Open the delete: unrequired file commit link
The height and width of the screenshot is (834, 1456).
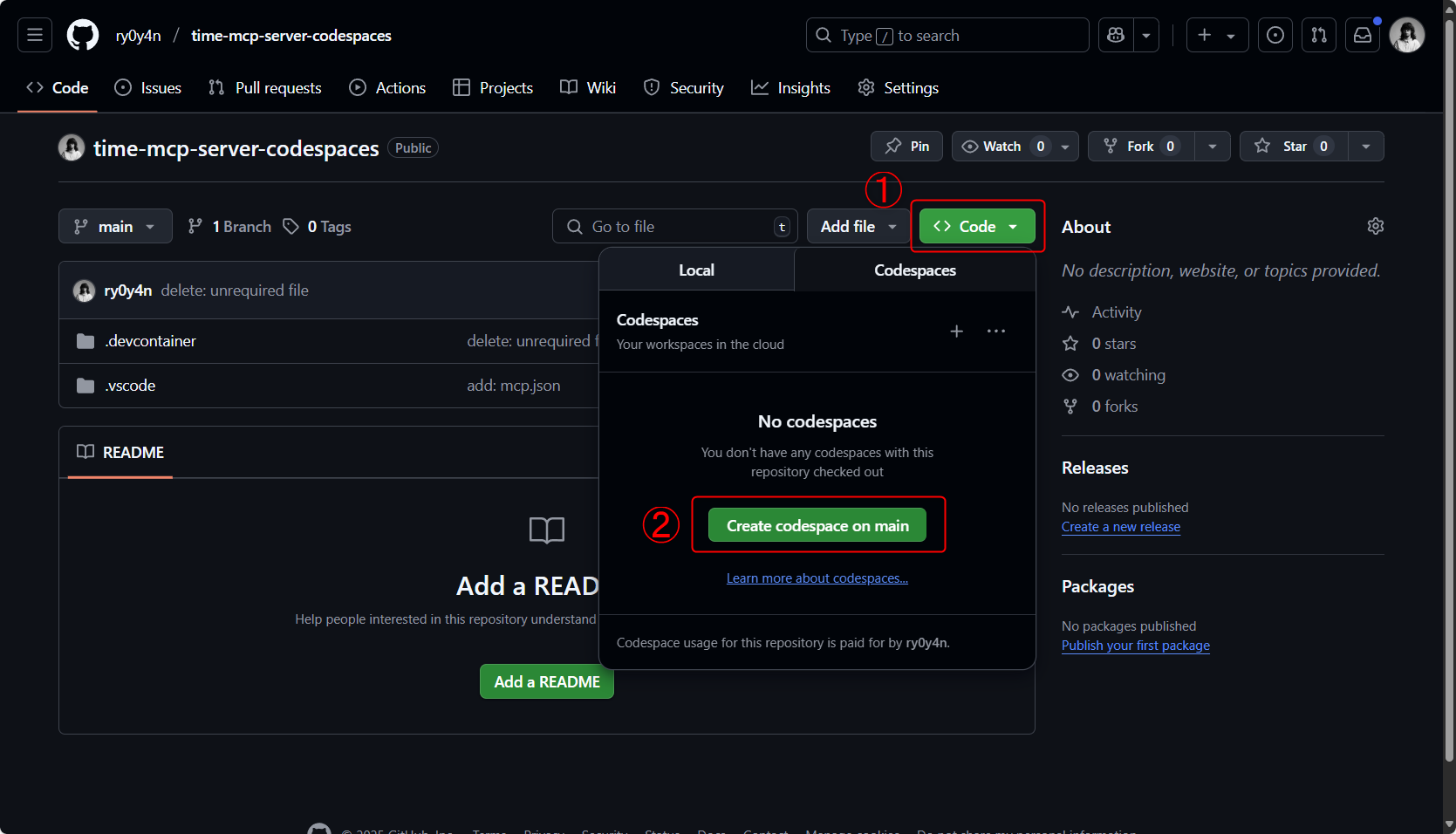(x=235, y=291)
